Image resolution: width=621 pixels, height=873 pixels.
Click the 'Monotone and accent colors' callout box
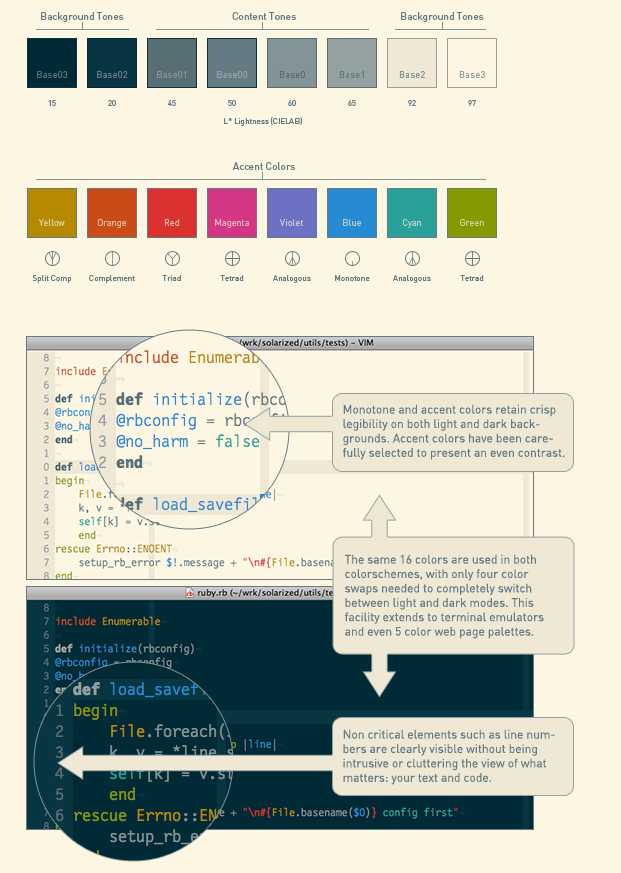[453, 431]
